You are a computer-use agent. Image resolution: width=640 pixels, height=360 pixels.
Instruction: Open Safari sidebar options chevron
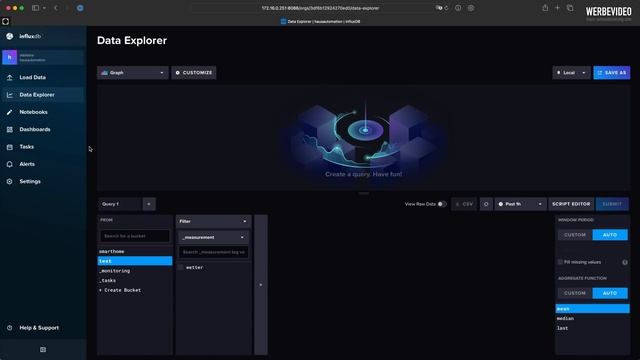click(44, 8)
